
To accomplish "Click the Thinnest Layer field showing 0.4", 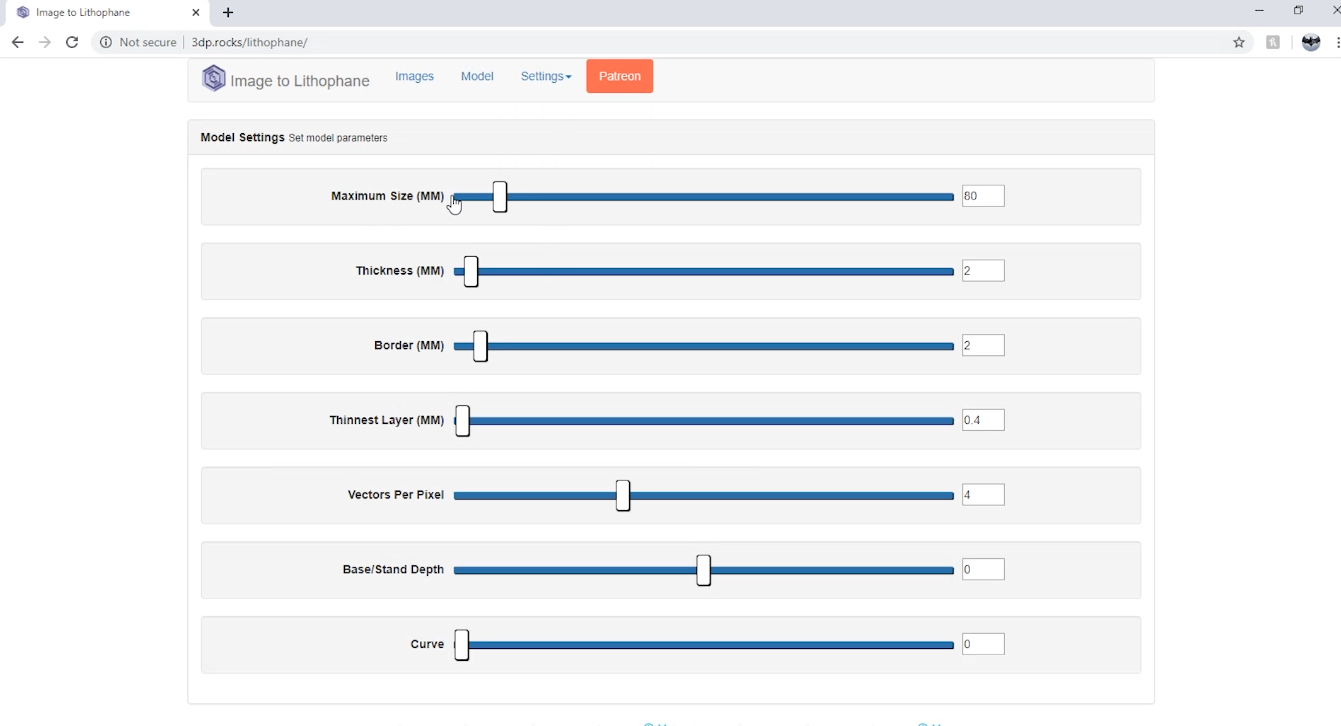I will pos(983,420).
